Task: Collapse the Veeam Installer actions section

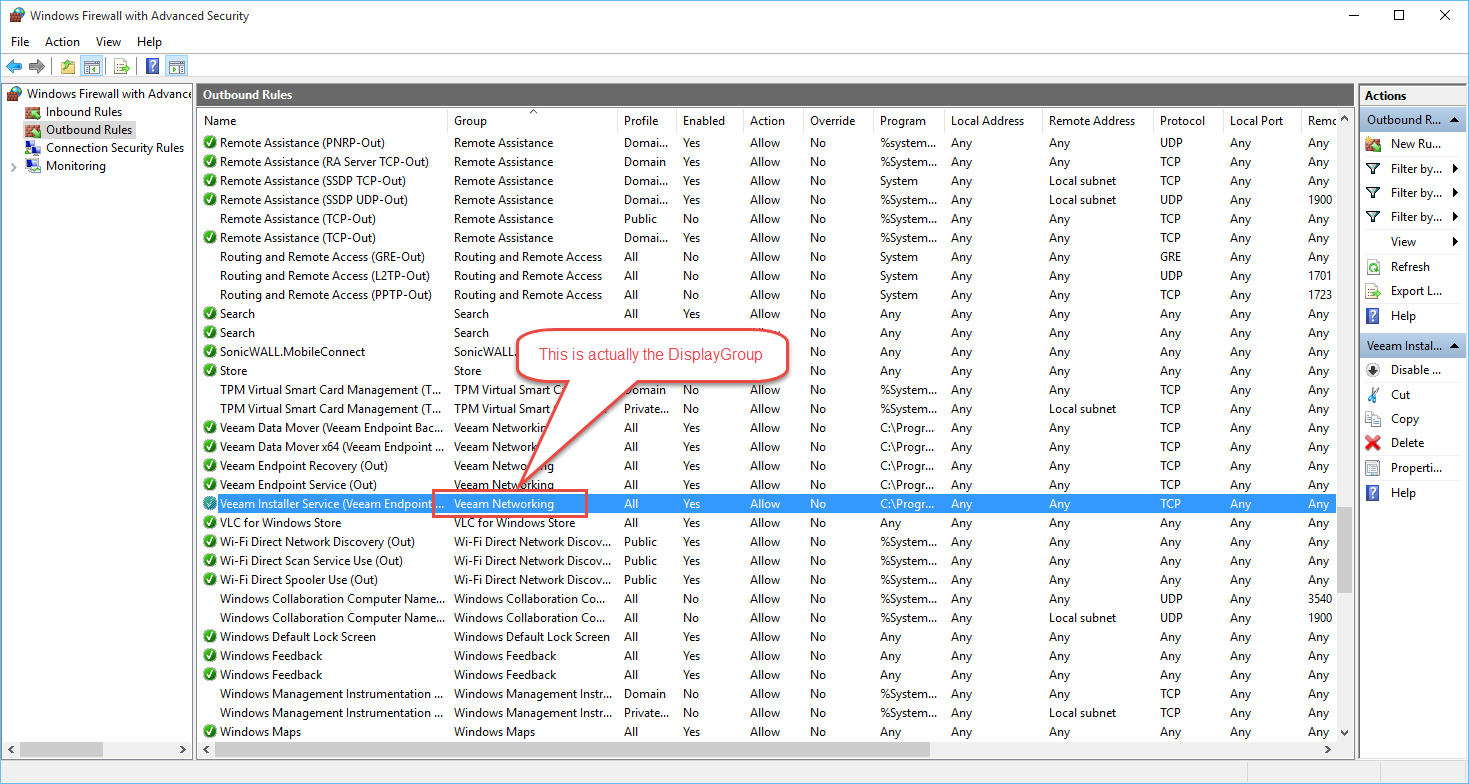Action: 1454,346
